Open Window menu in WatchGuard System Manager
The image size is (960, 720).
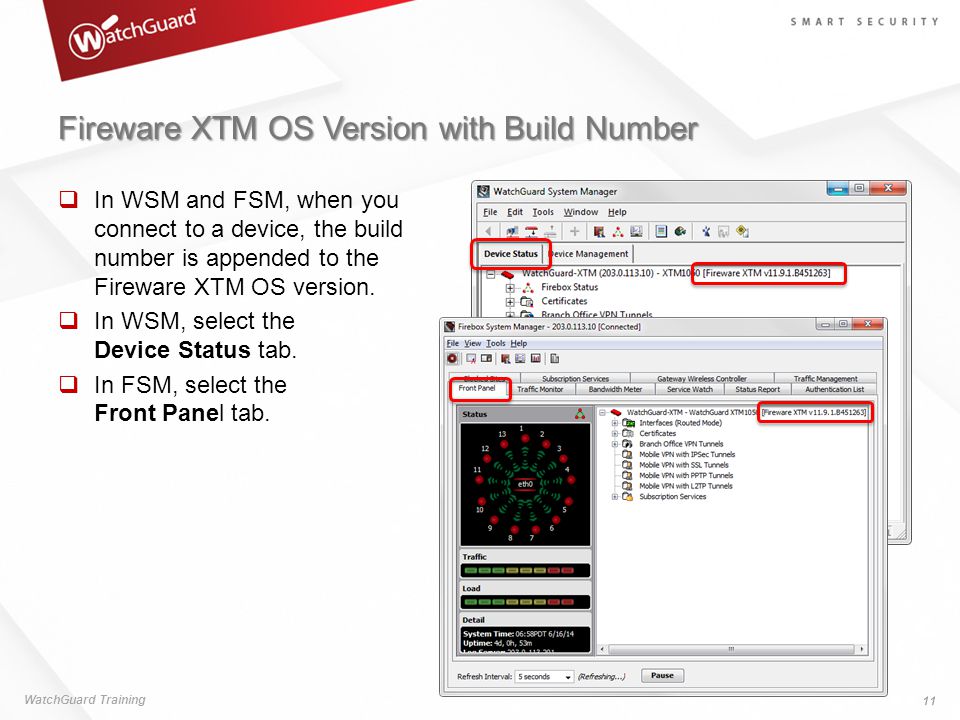click(x=580, y=212)
